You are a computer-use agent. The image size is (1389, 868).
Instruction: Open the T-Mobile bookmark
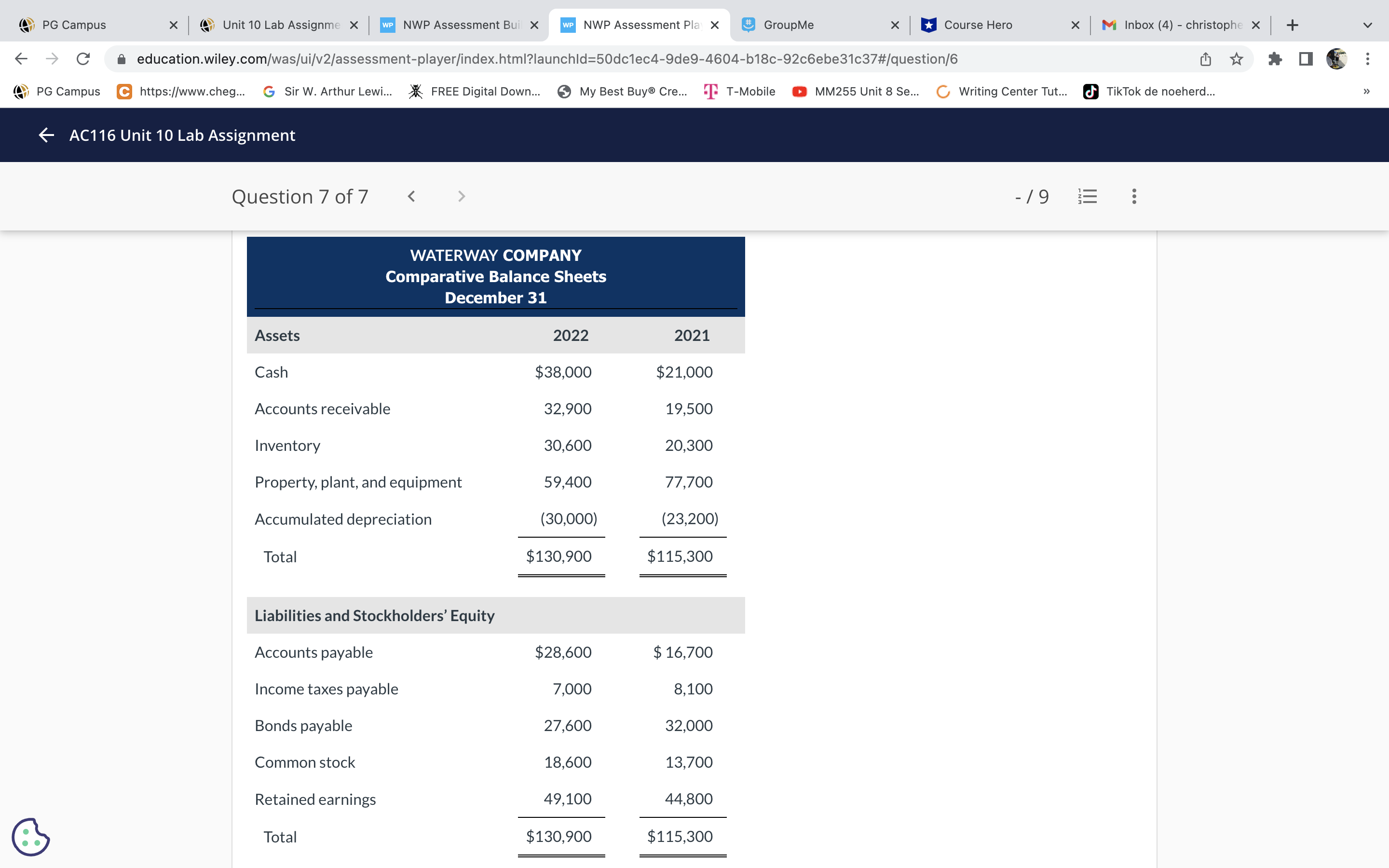[740, 92]
